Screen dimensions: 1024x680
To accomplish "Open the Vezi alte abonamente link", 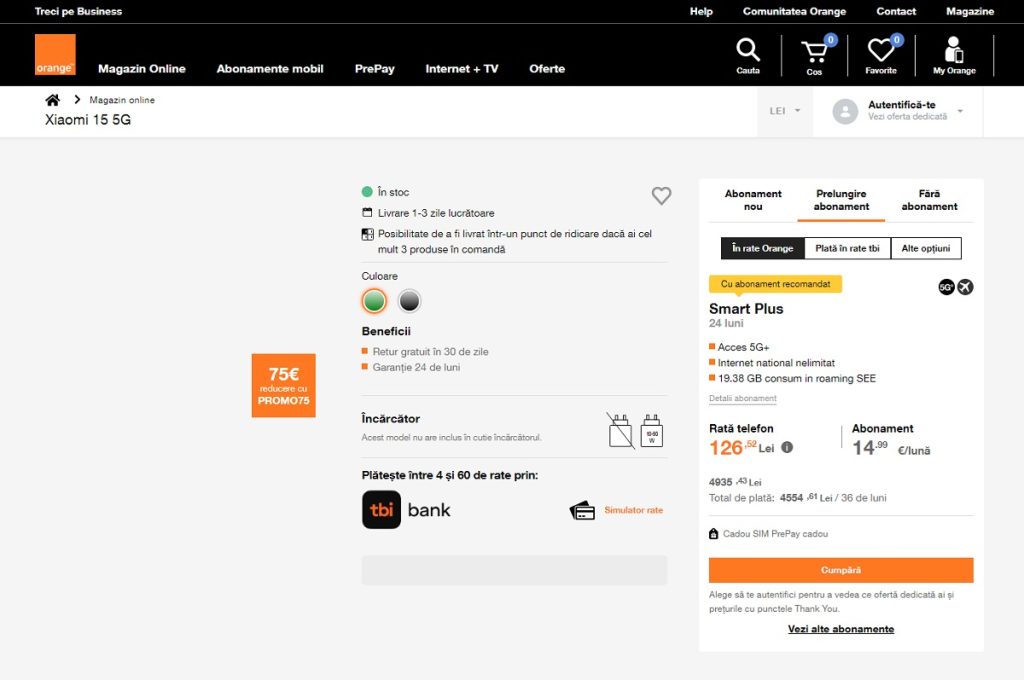I will 841,629.
